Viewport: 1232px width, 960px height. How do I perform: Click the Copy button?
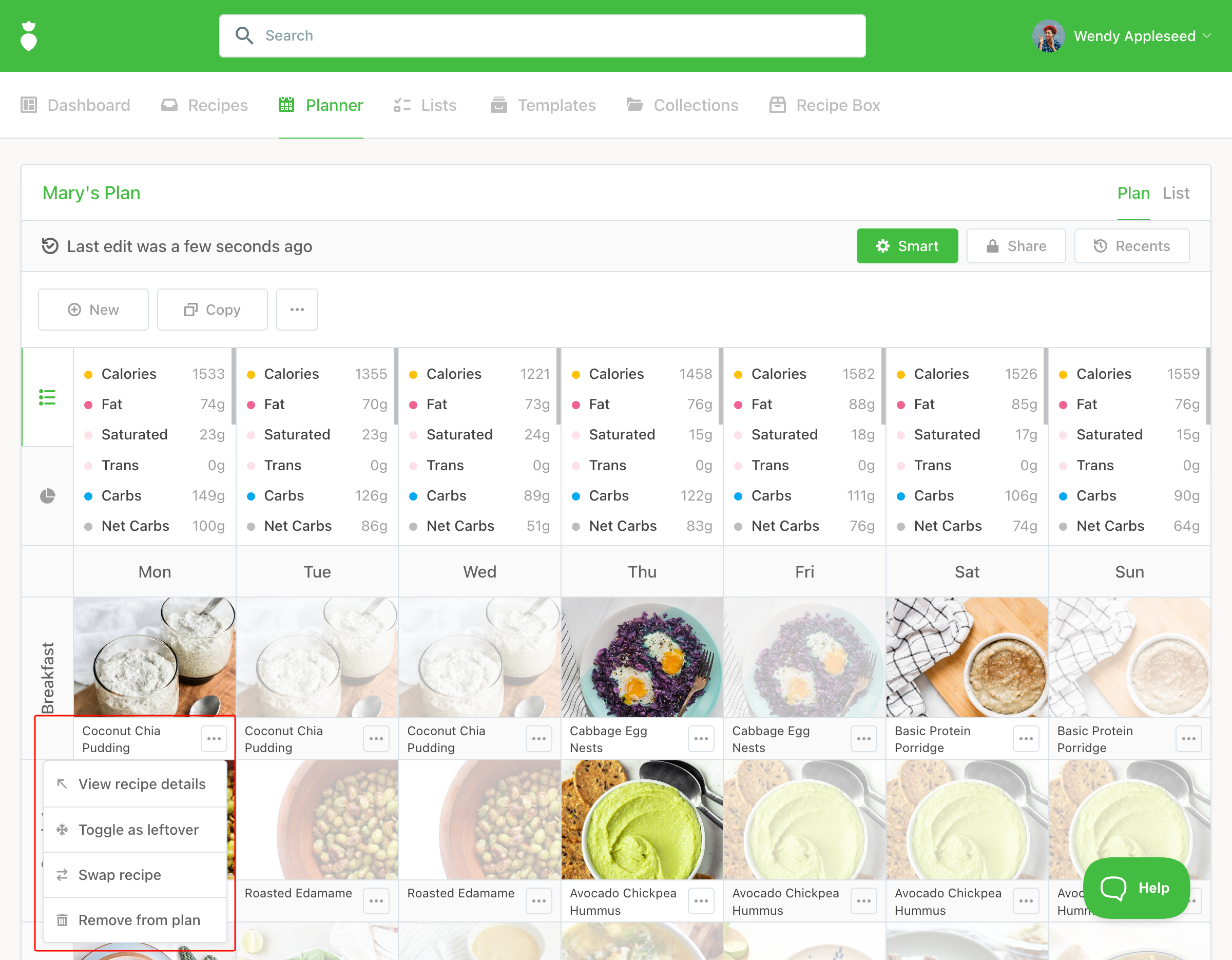click(212, 310)
